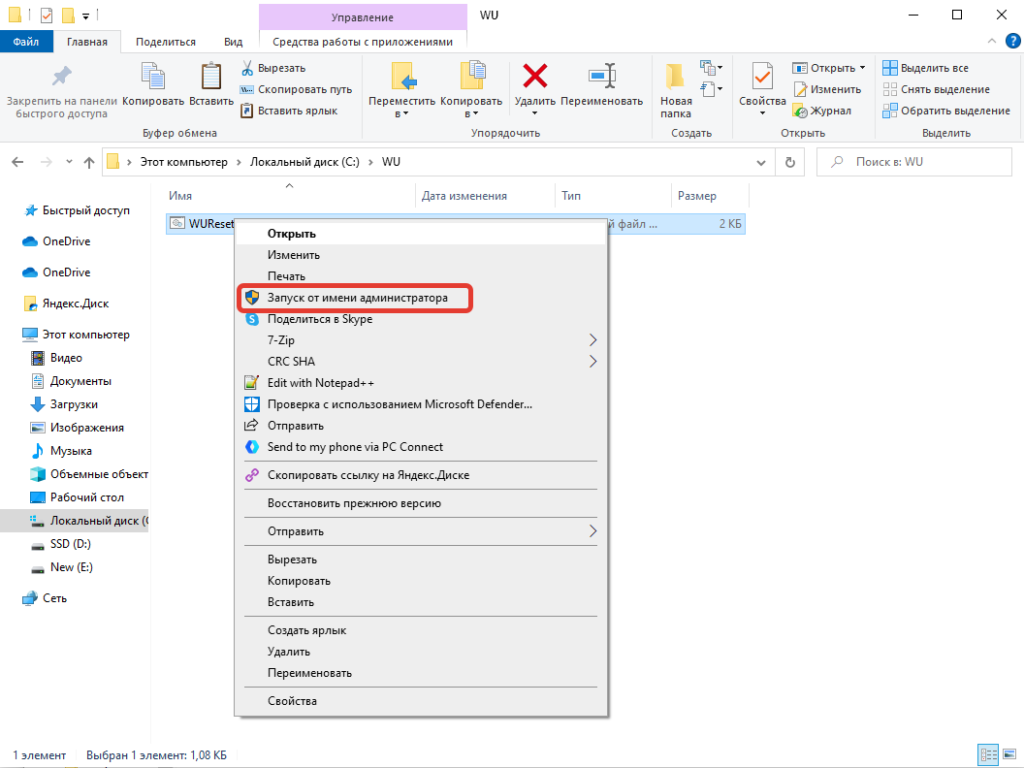Open the Вид ribbon tab
The height and width of the screenshot is (768, 1024).
click(233, 42)
